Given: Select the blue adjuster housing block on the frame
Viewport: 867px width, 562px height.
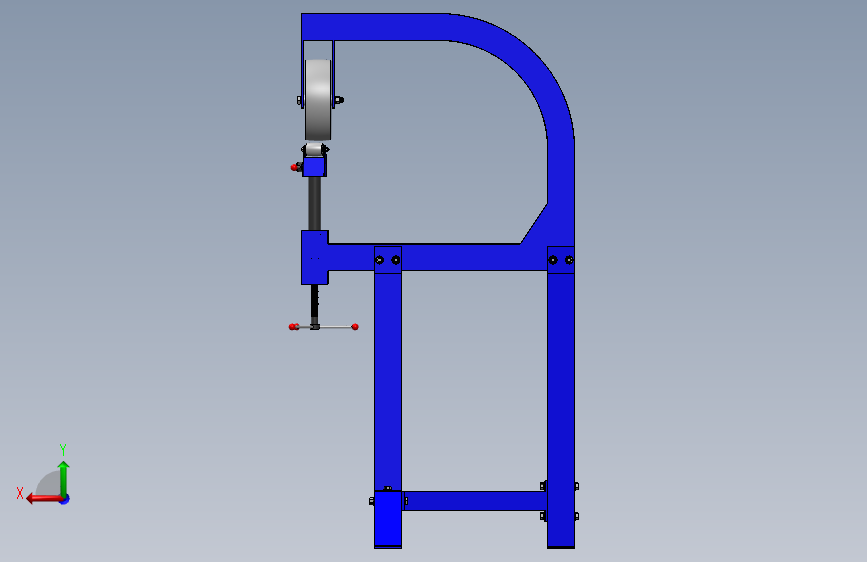Looking at the screenshot, I should coord(315,258).
